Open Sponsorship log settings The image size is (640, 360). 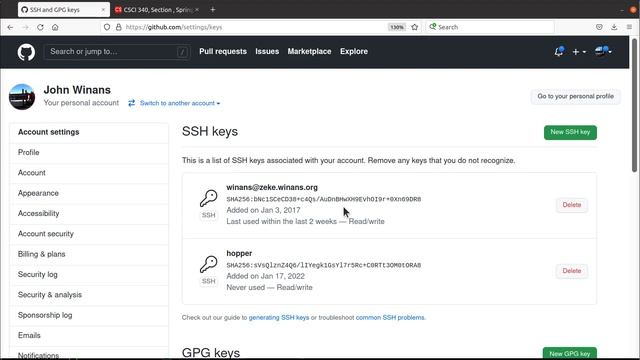coord(89,315)
